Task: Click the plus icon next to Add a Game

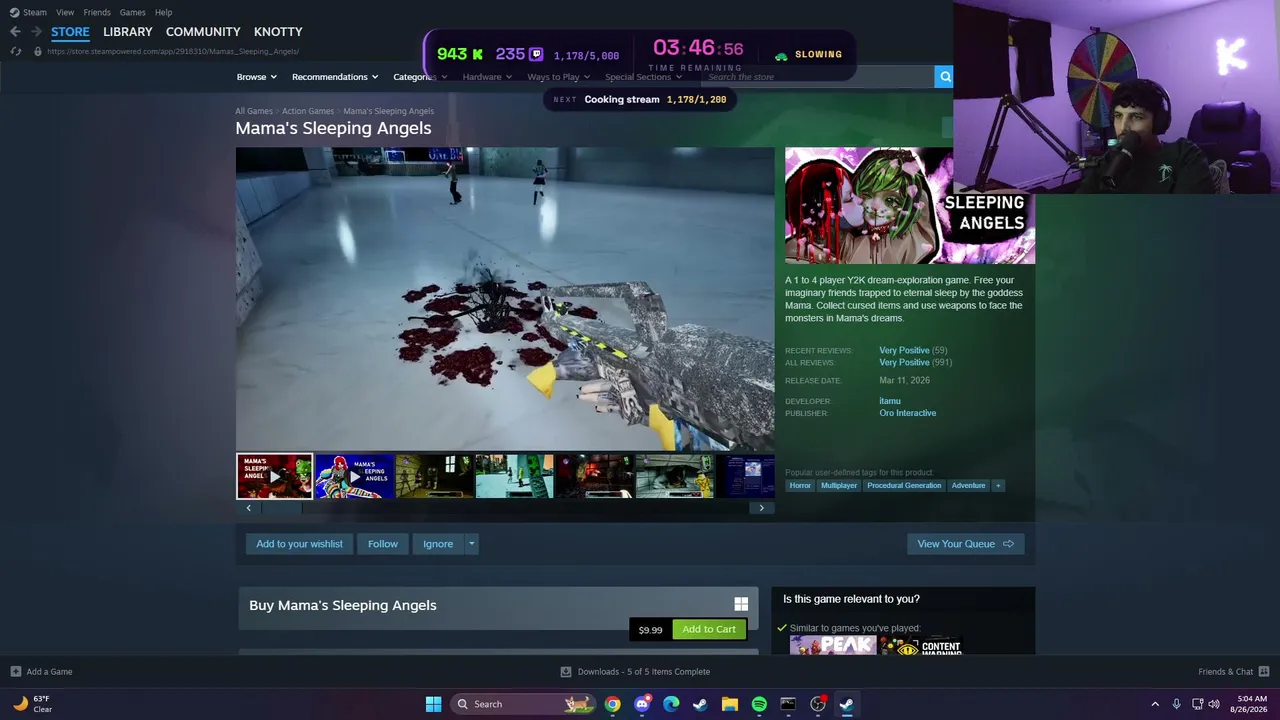Action: tap(15, 672)
